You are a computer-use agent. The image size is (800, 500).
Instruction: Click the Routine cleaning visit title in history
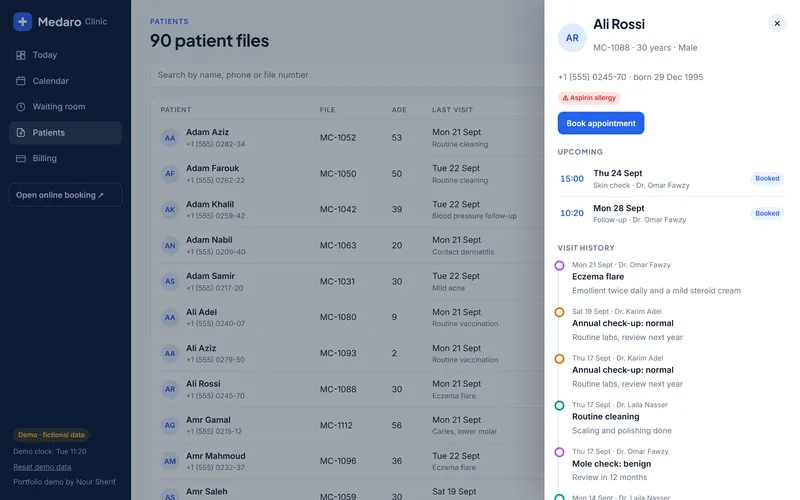point(606,417)
